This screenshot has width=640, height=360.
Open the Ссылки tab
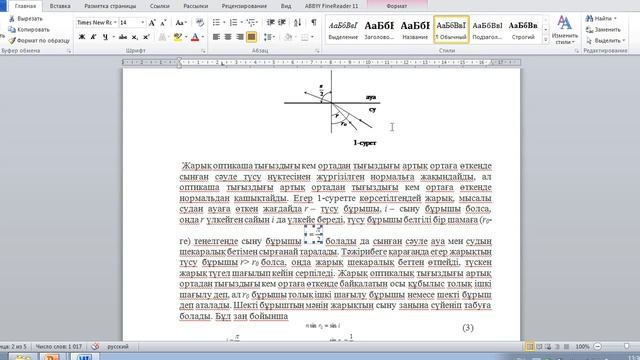160,6
